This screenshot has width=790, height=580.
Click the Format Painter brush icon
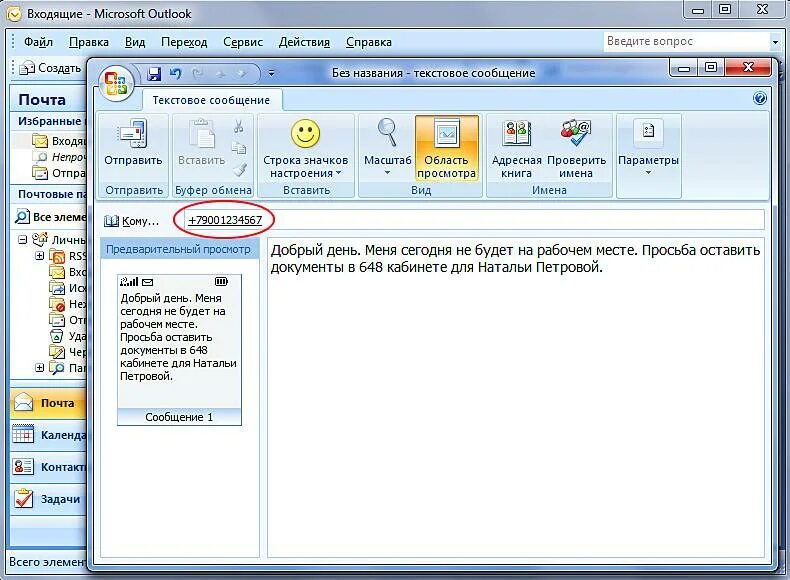[240, 170]
